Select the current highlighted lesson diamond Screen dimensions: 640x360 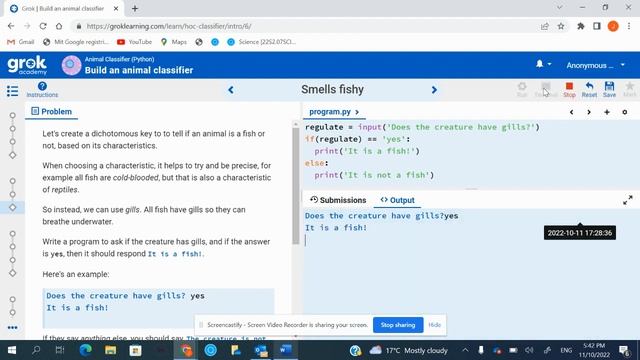coord(13,207)
